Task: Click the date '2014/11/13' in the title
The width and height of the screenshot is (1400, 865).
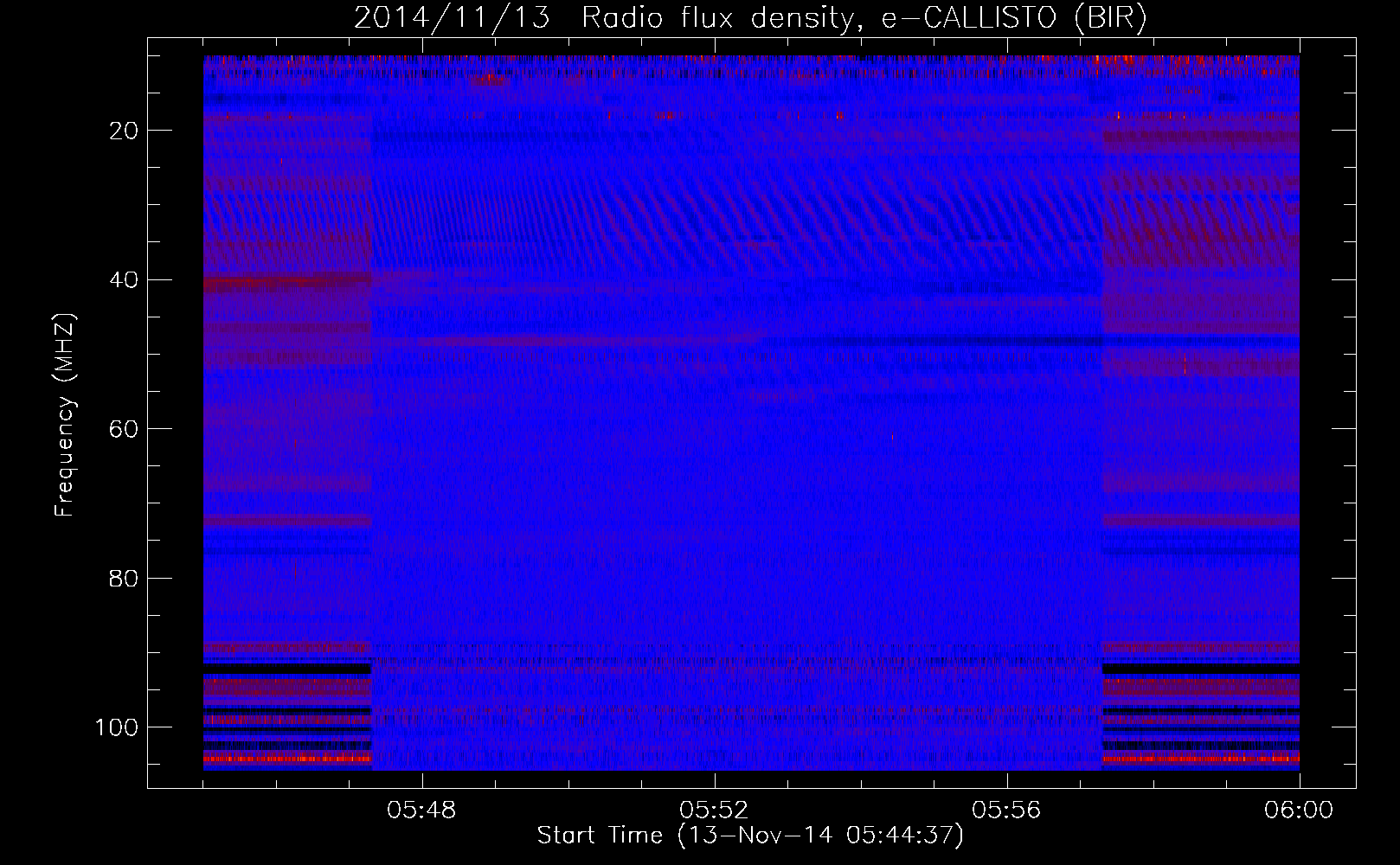Action: (452, 18)
